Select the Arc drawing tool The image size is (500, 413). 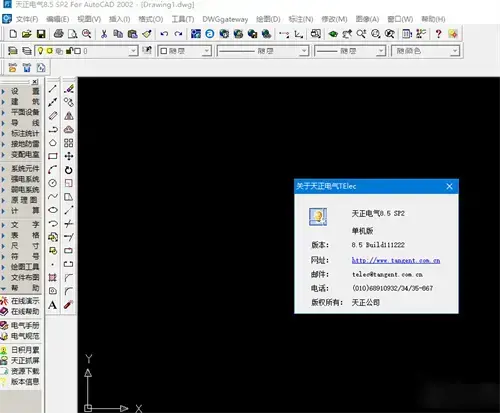pos(53,169)
